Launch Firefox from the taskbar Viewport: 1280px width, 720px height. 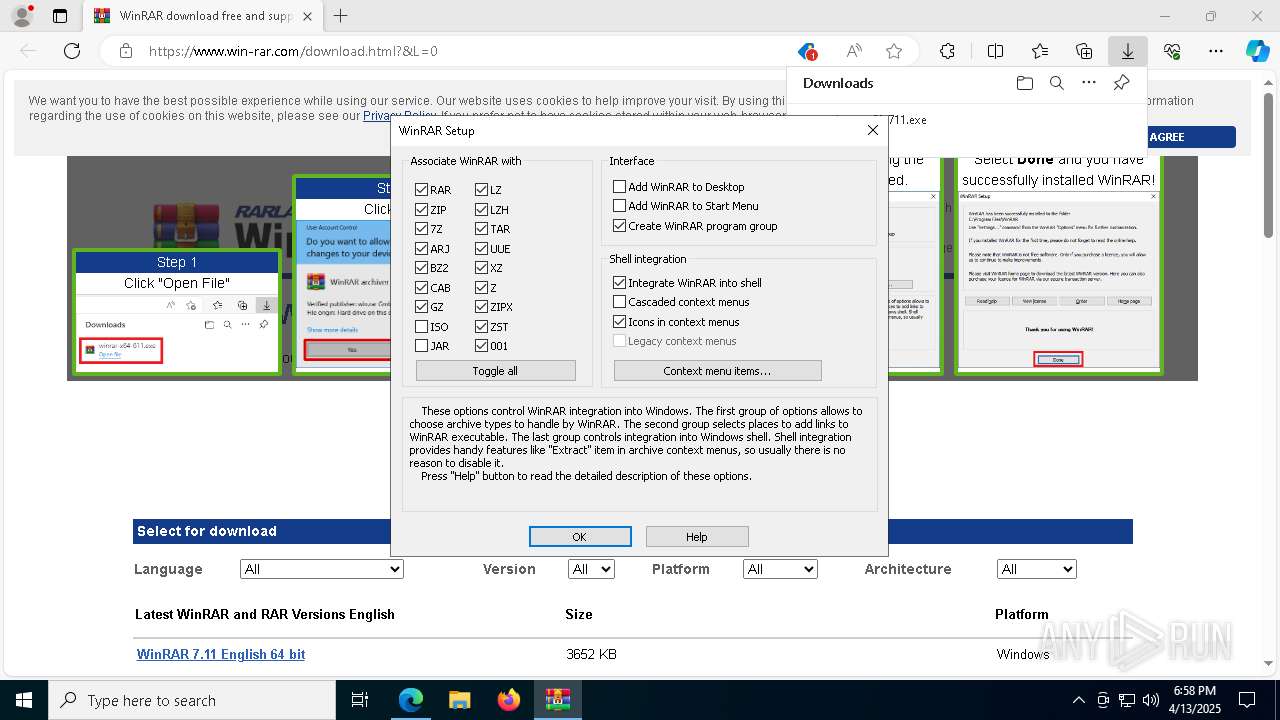point(508,700)
